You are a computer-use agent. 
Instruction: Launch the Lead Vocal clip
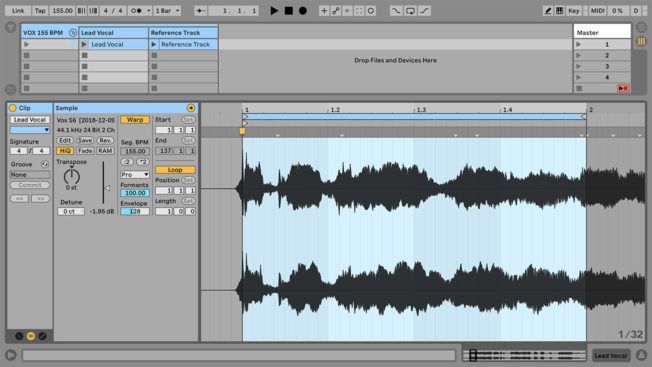pos(84,44)
